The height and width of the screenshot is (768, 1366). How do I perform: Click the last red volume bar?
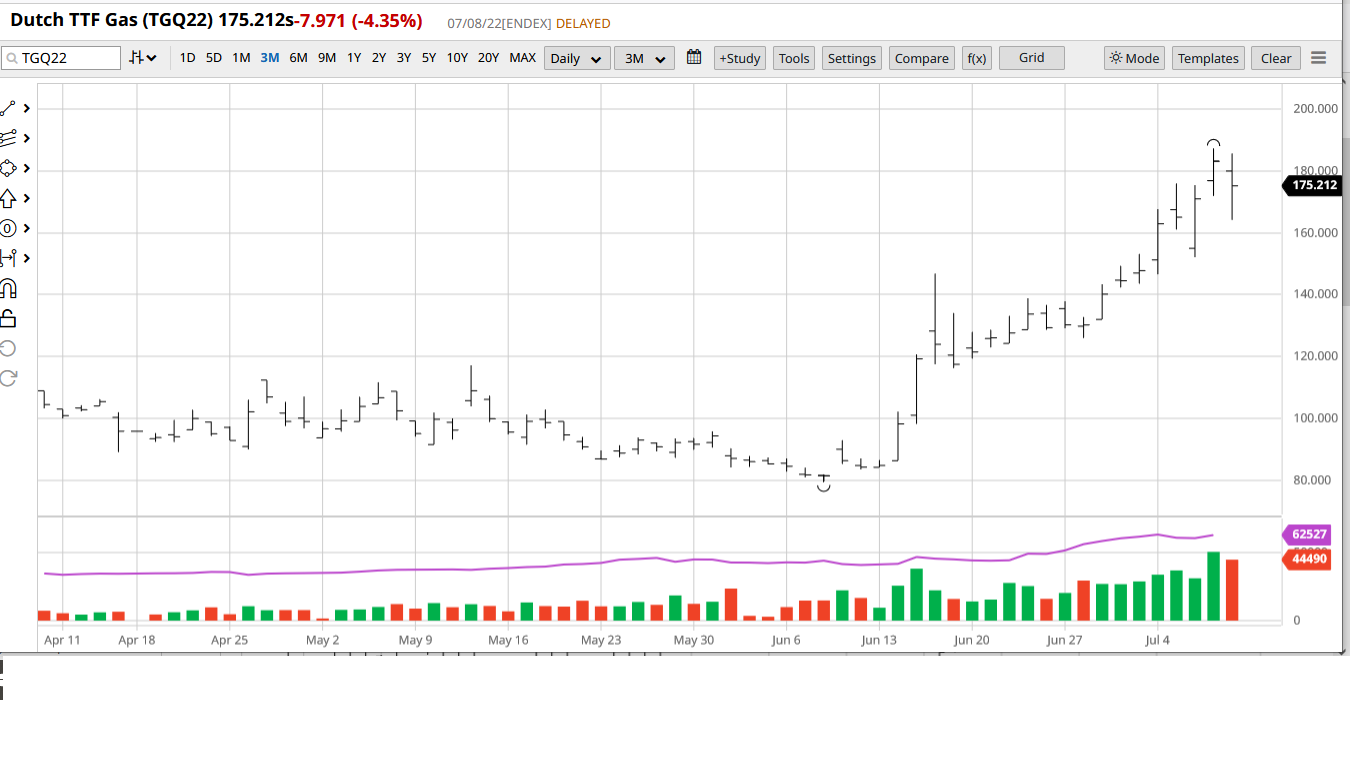[x=1232, y=590]
